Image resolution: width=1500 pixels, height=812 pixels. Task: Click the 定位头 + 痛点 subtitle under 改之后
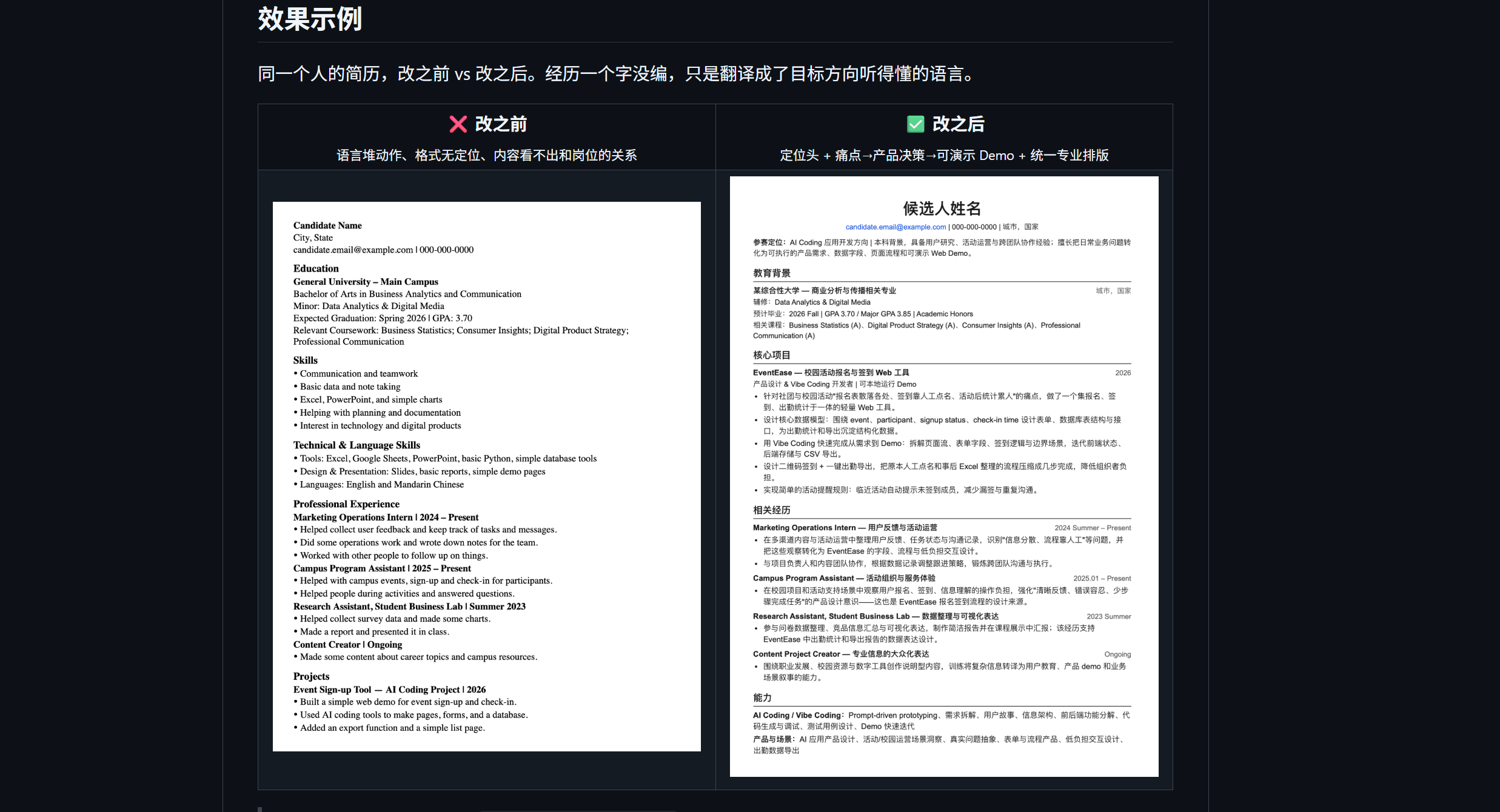944,156
